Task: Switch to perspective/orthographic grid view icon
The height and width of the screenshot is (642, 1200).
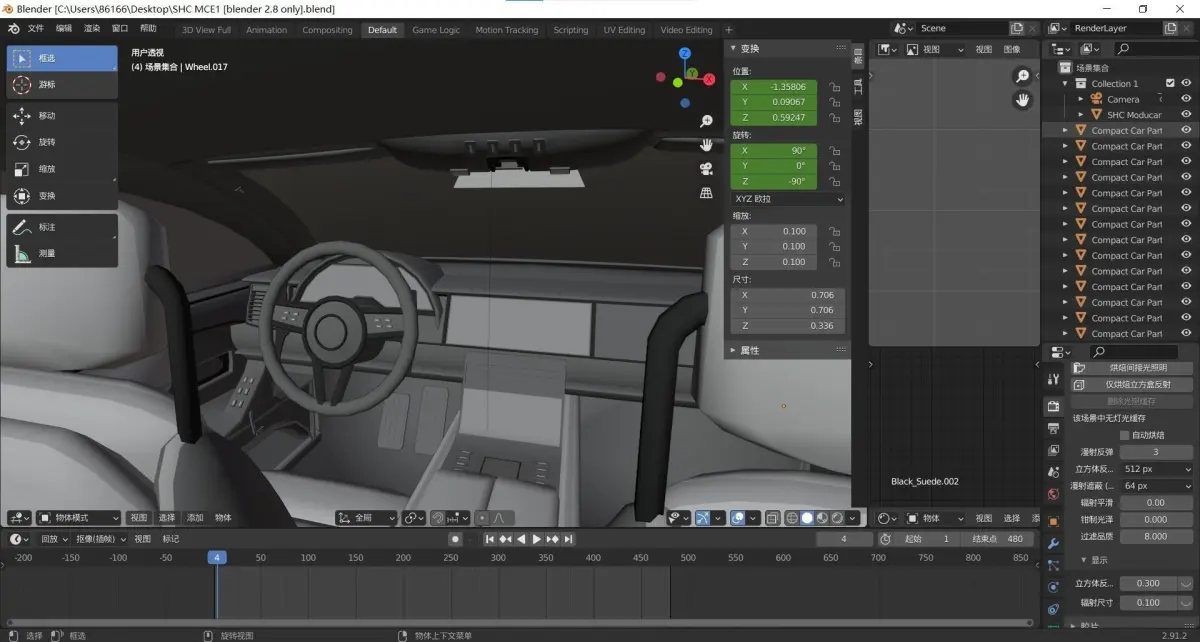Action: 706,193
